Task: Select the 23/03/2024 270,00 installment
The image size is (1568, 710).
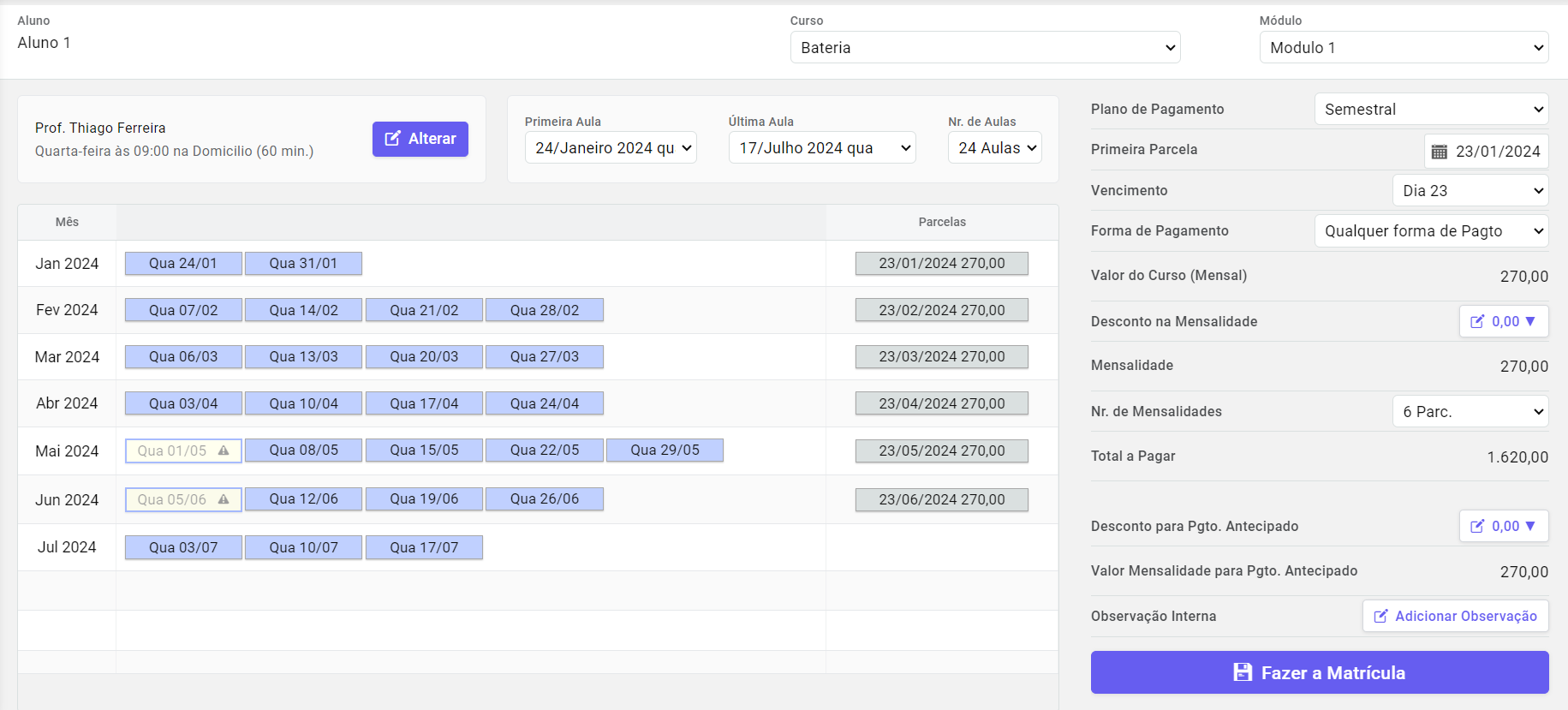Action: pos(941,357)
